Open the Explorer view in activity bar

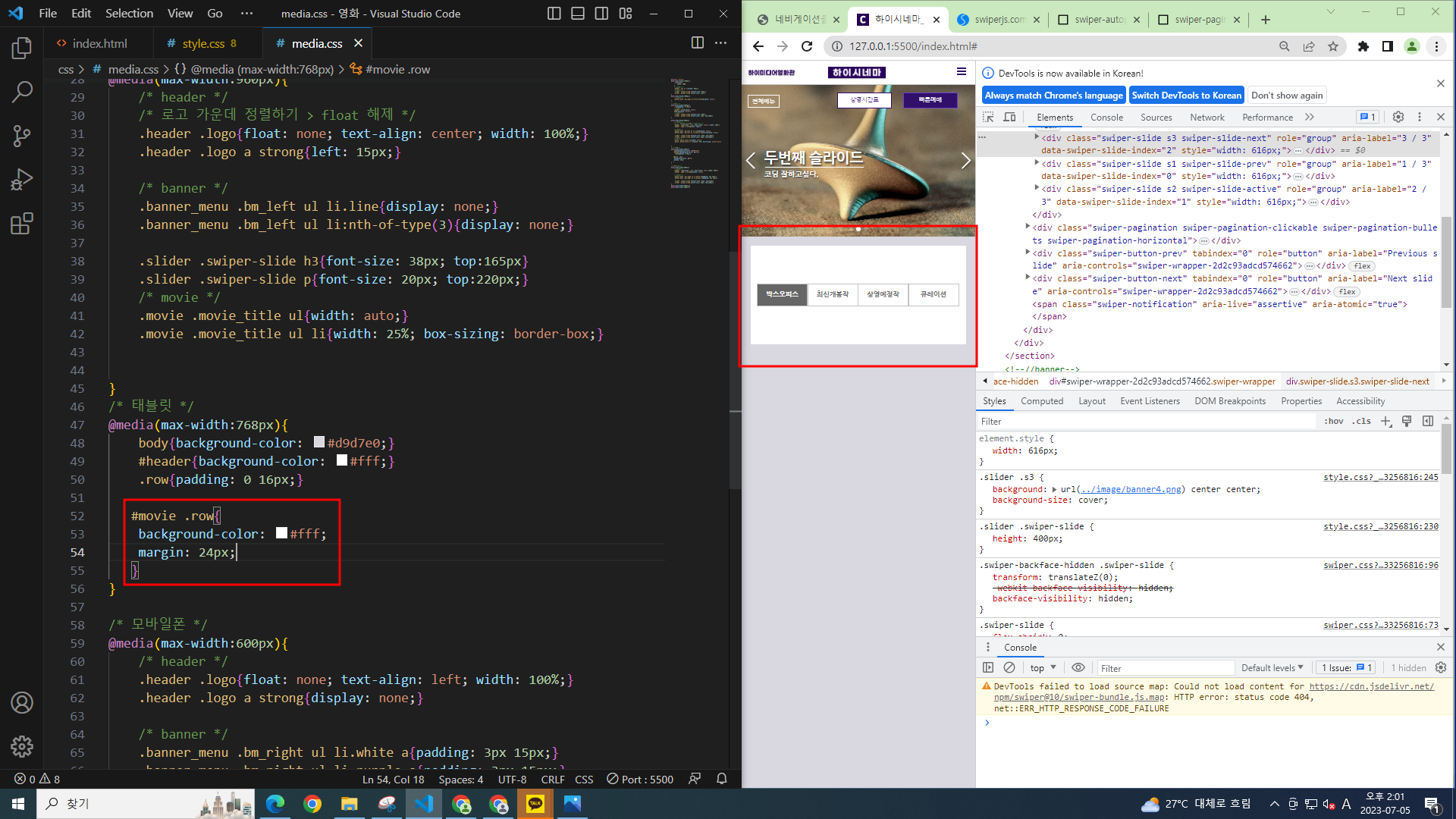click(x=22, y=49)
